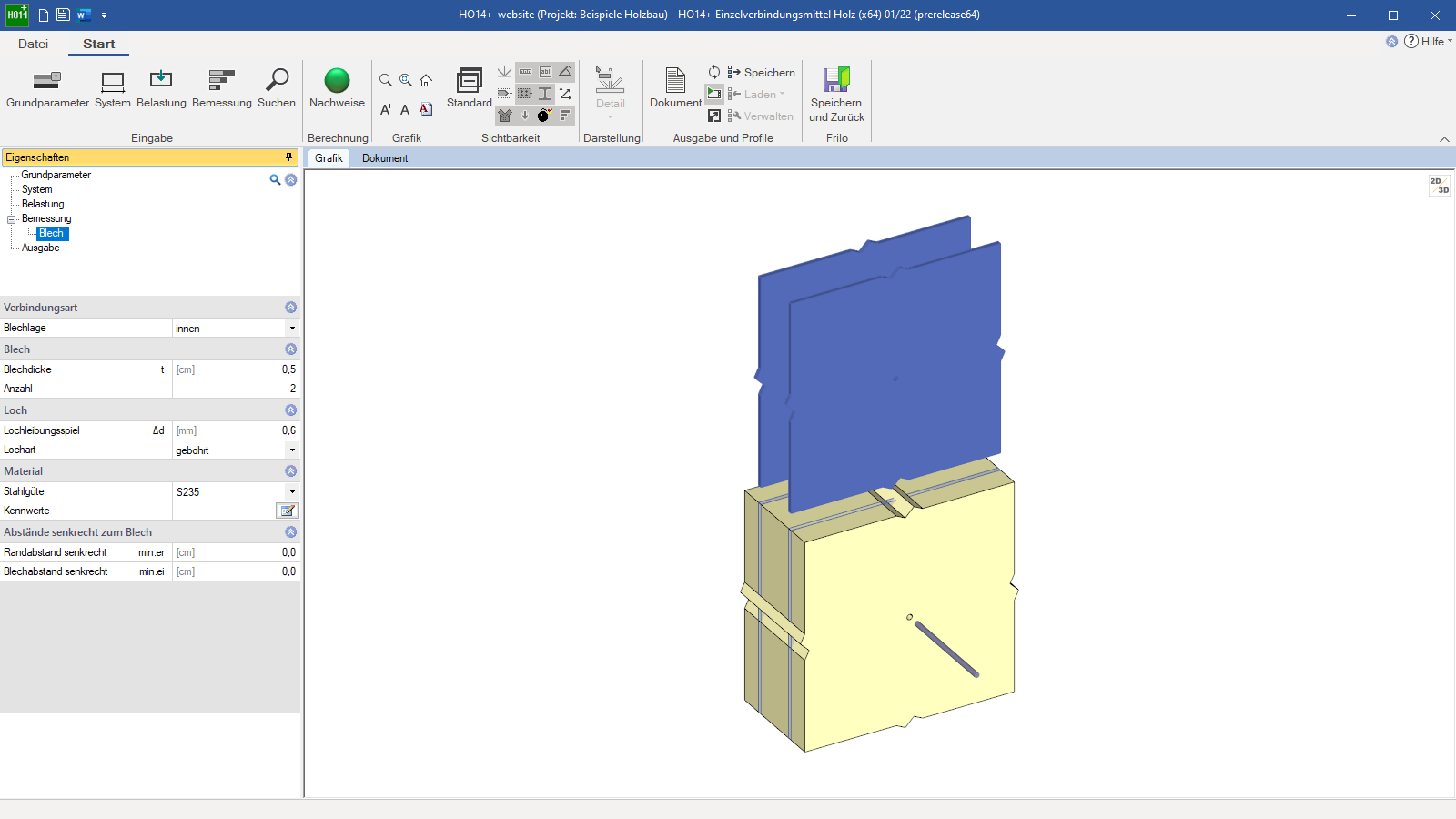Screen dimensions: 1456x819
Task: Open the Grundparameter input ribbon button
Action: pyautogui.click(x=47, y=89)
